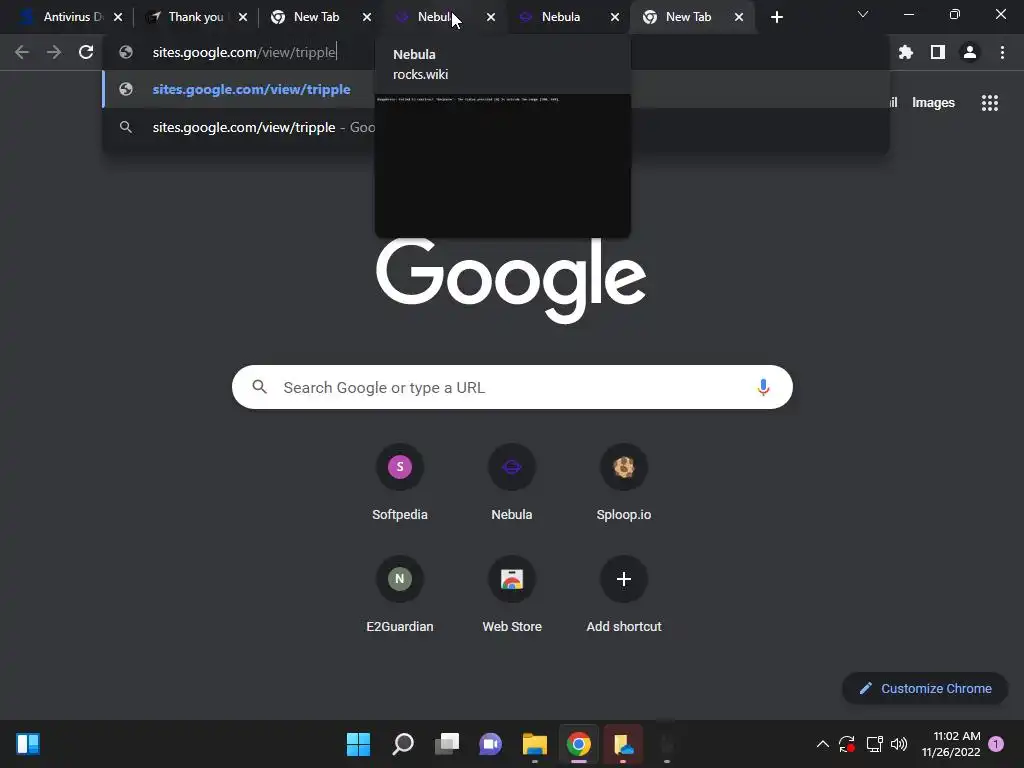Add a new shortcut tile

(x=624, y=595)
